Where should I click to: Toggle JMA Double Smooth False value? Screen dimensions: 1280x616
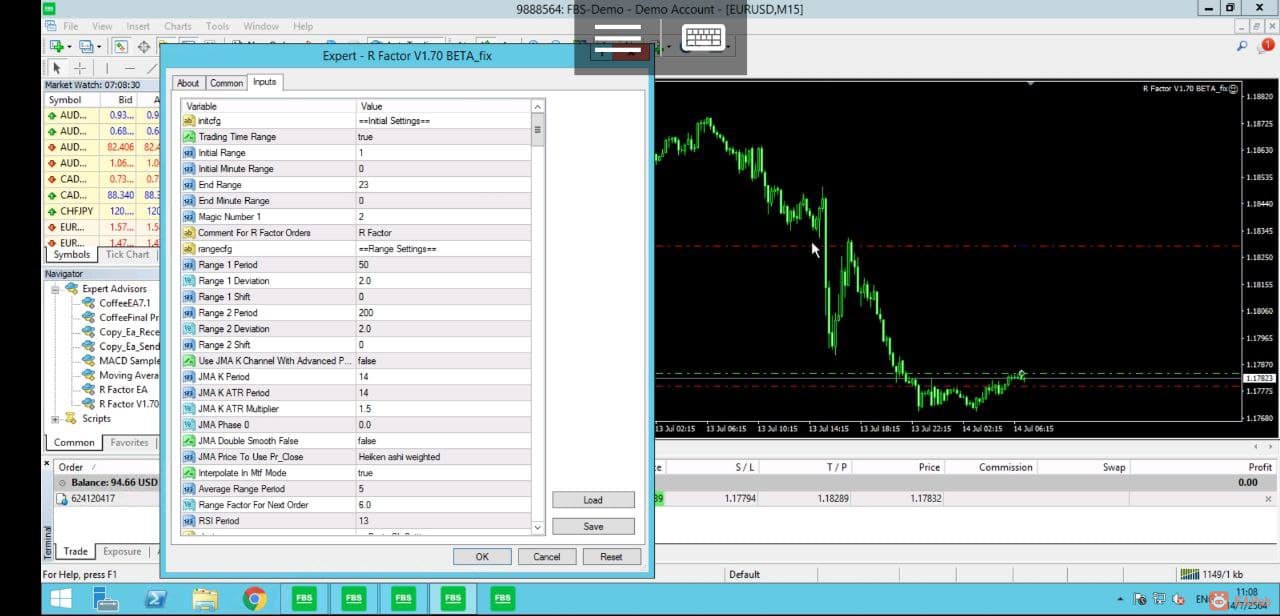click(445, 441)
